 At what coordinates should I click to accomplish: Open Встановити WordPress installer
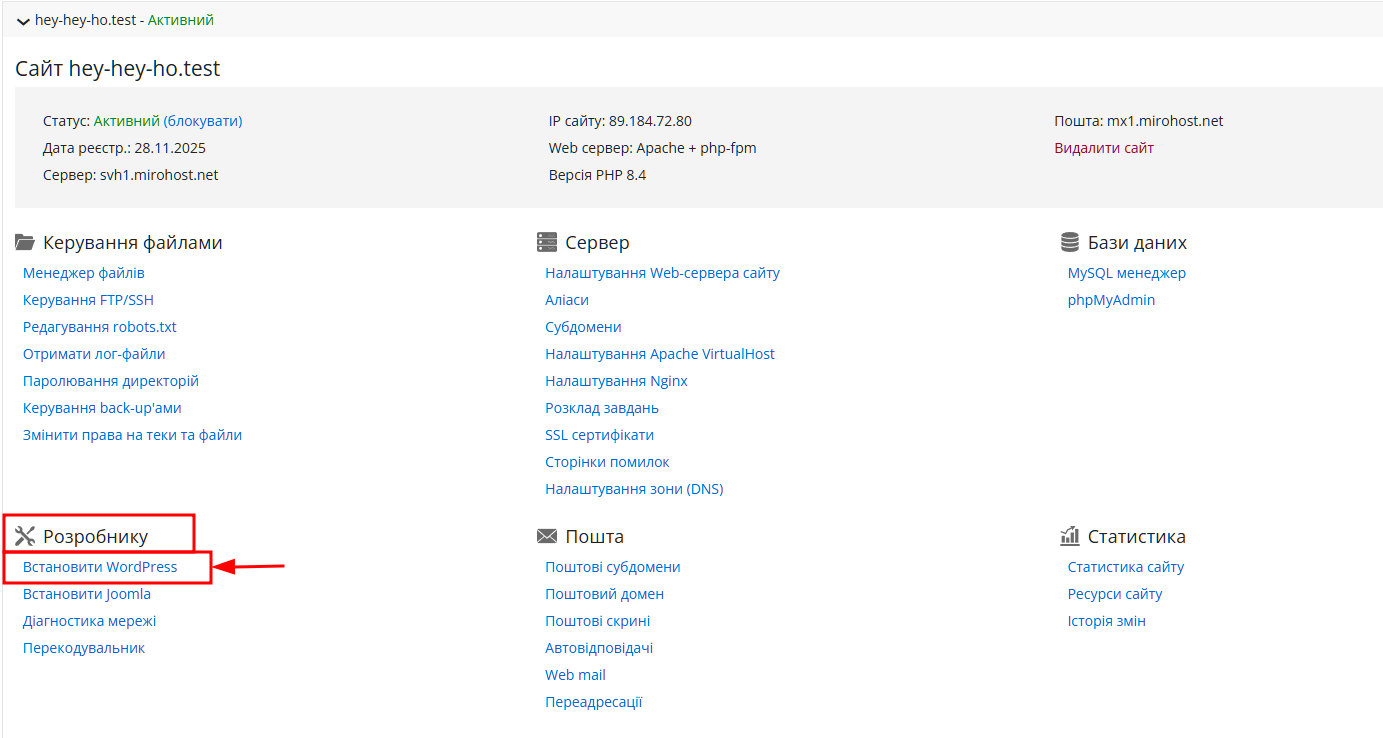pyautogui.click(x=98, y=566)
